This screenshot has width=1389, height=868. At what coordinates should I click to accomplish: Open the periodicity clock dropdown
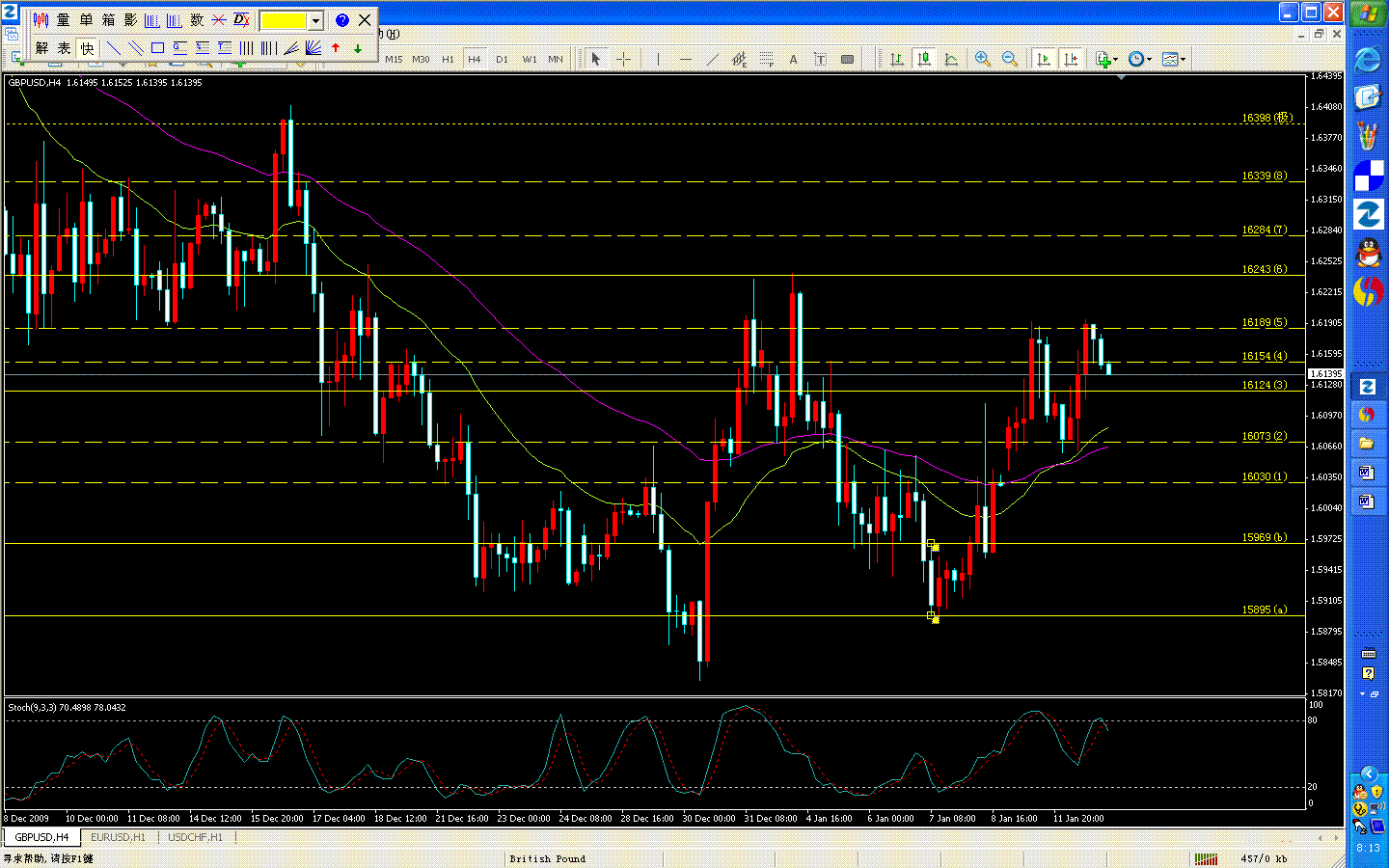click(1139, 60)
